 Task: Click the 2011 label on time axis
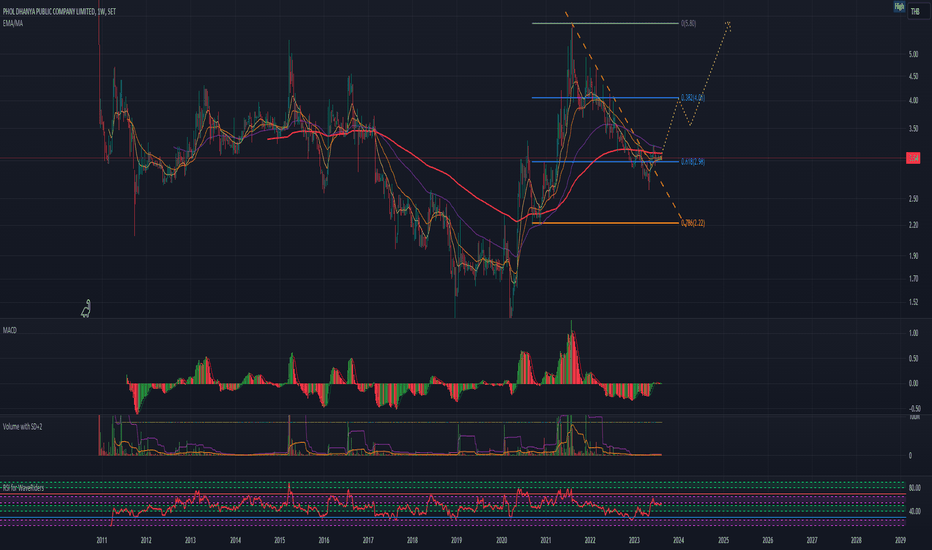coord(102,540)
